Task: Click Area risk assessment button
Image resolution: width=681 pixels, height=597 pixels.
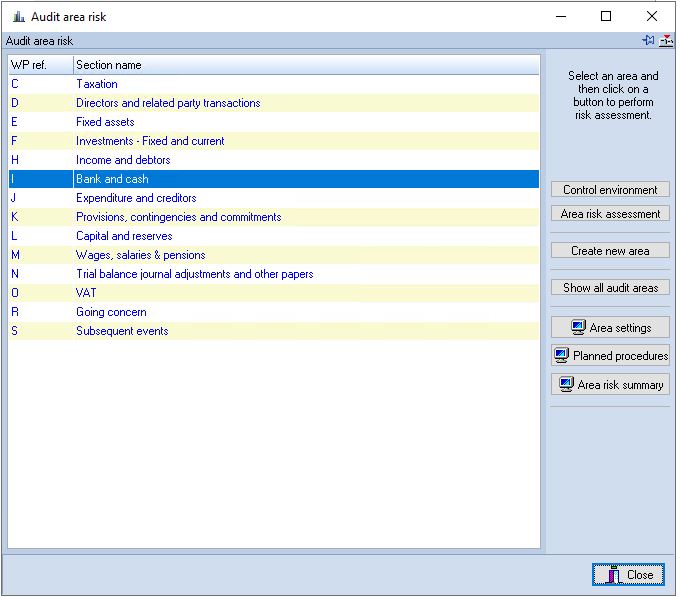Action: 610,214
